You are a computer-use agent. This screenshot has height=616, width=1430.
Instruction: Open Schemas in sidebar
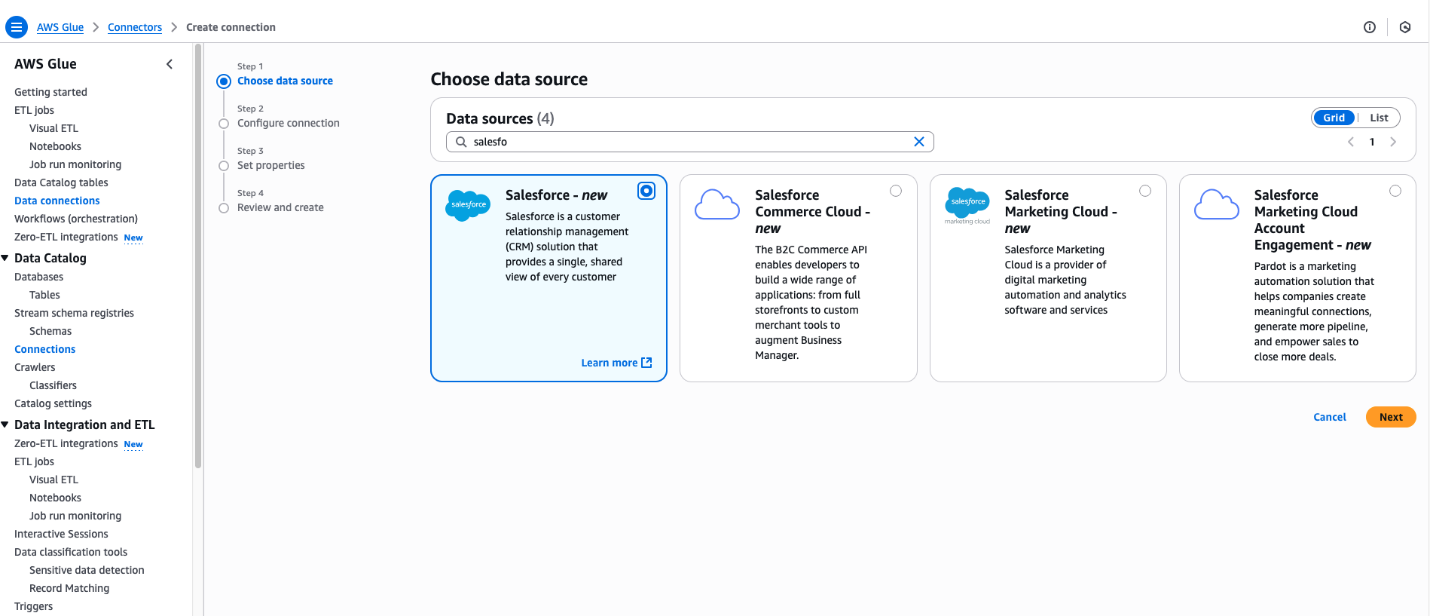click(x=50, y=331)
